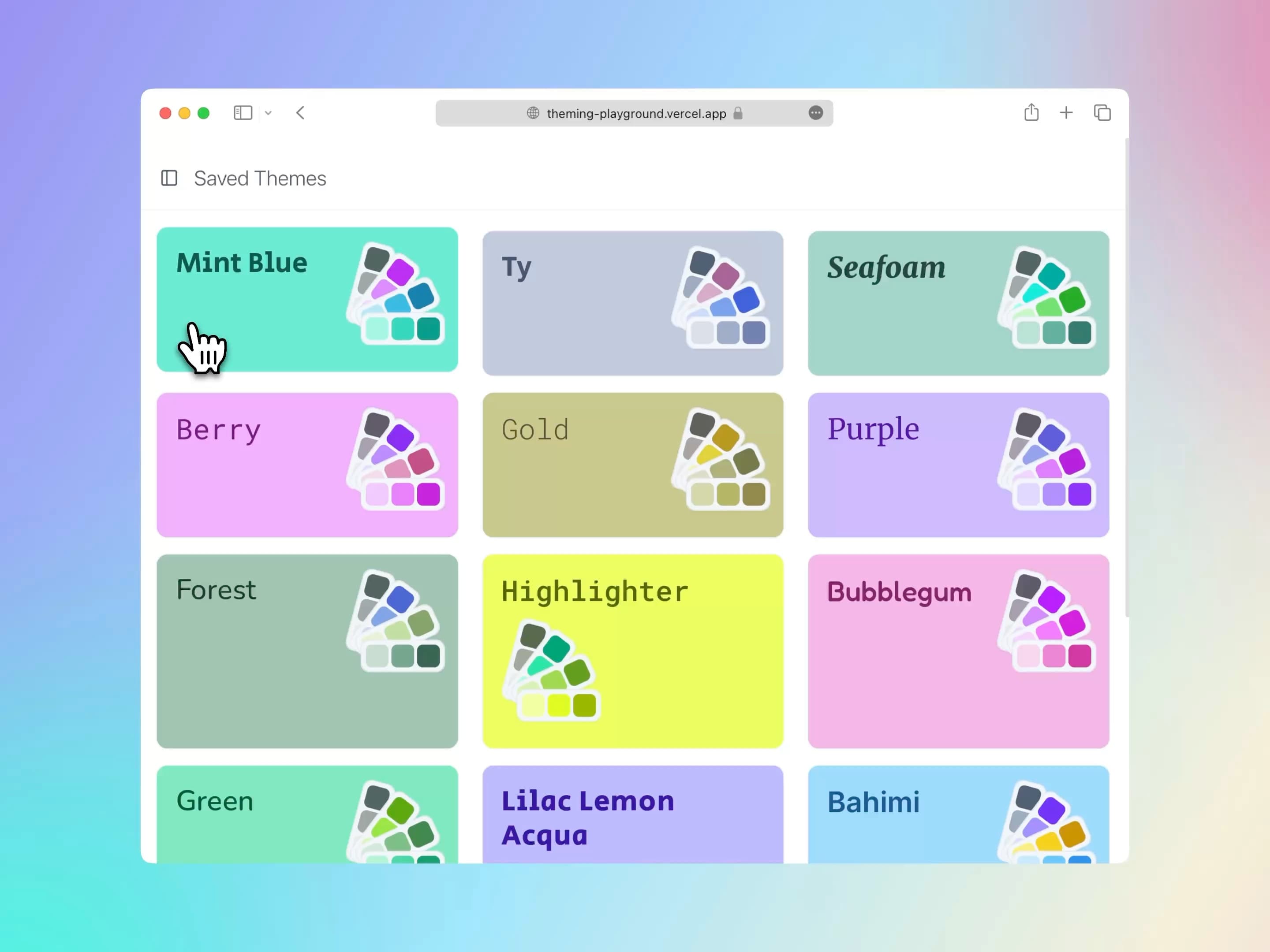Select the Mint Blue theme palette icon
The height and width of the screenshot is (952, 1270).
[395, 294]
